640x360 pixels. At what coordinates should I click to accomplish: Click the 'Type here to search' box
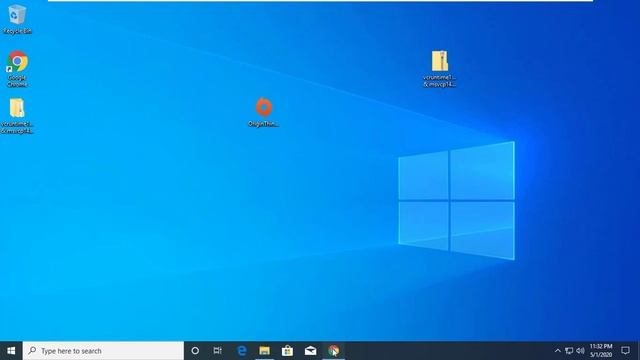[x=103, y=351]
